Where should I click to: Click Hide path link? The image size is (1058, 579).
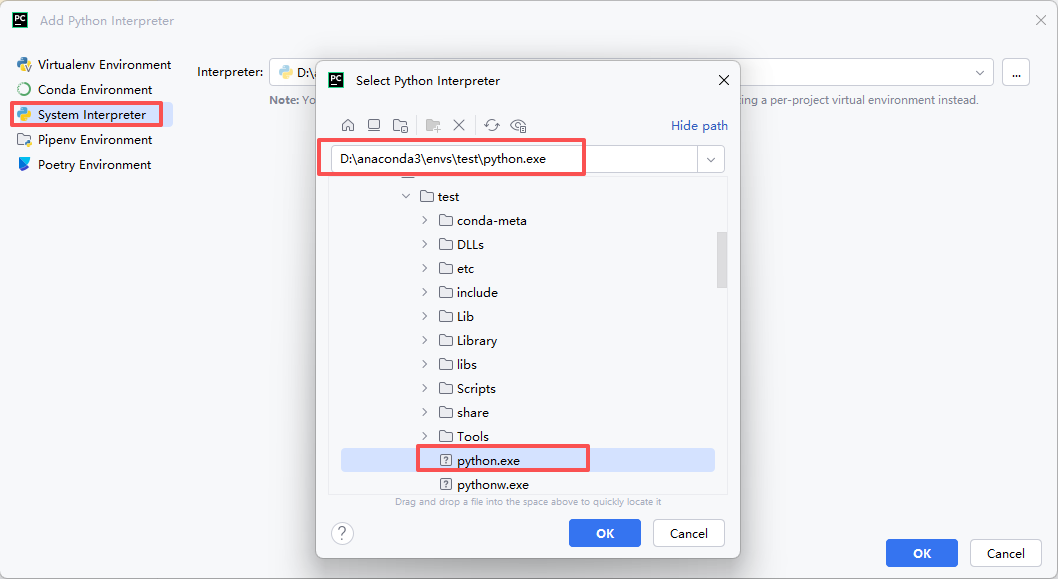pyautogui.click(x=699, y=126)
